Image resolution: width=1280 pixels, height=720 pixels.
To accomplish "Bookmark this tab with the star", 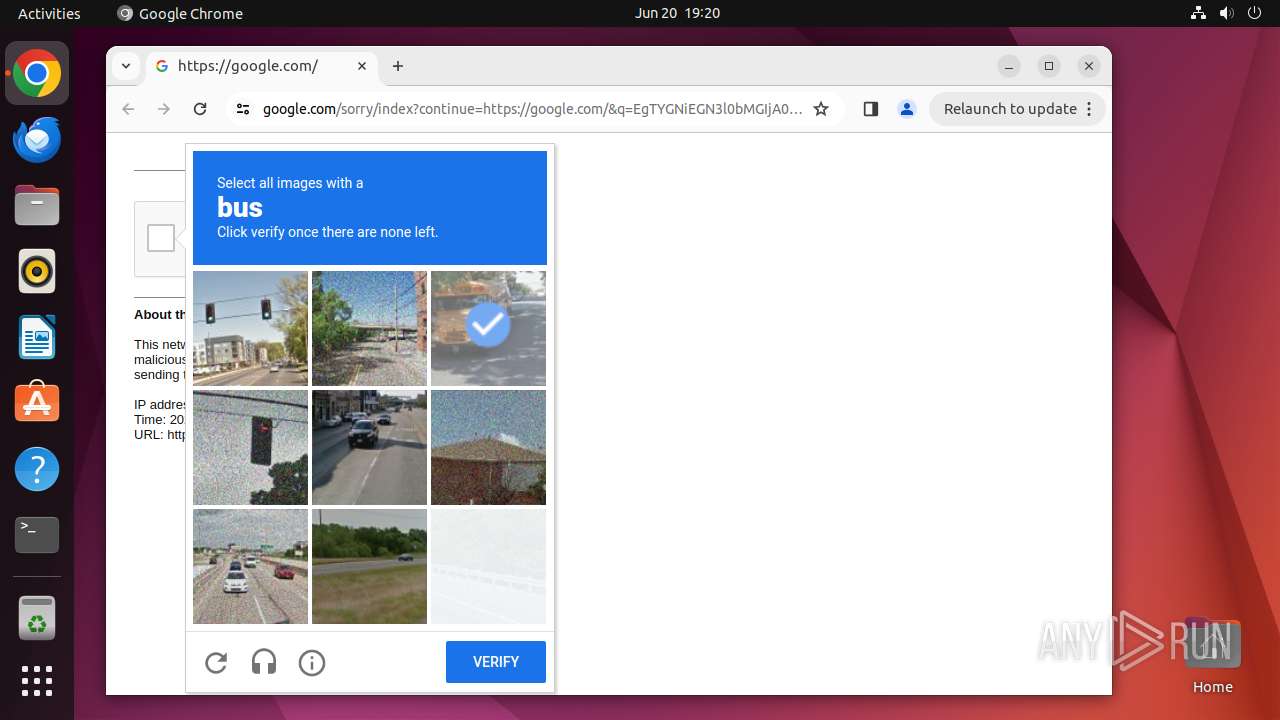I will point(821,109).
